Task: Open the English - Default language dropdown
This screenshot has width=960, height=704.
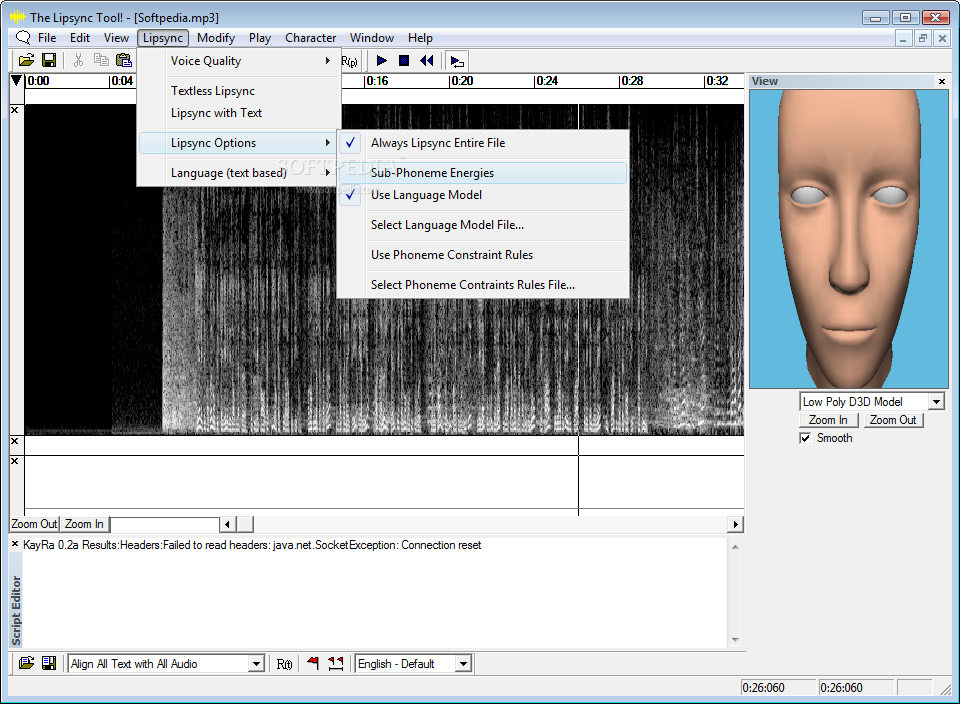Action: 463,664
